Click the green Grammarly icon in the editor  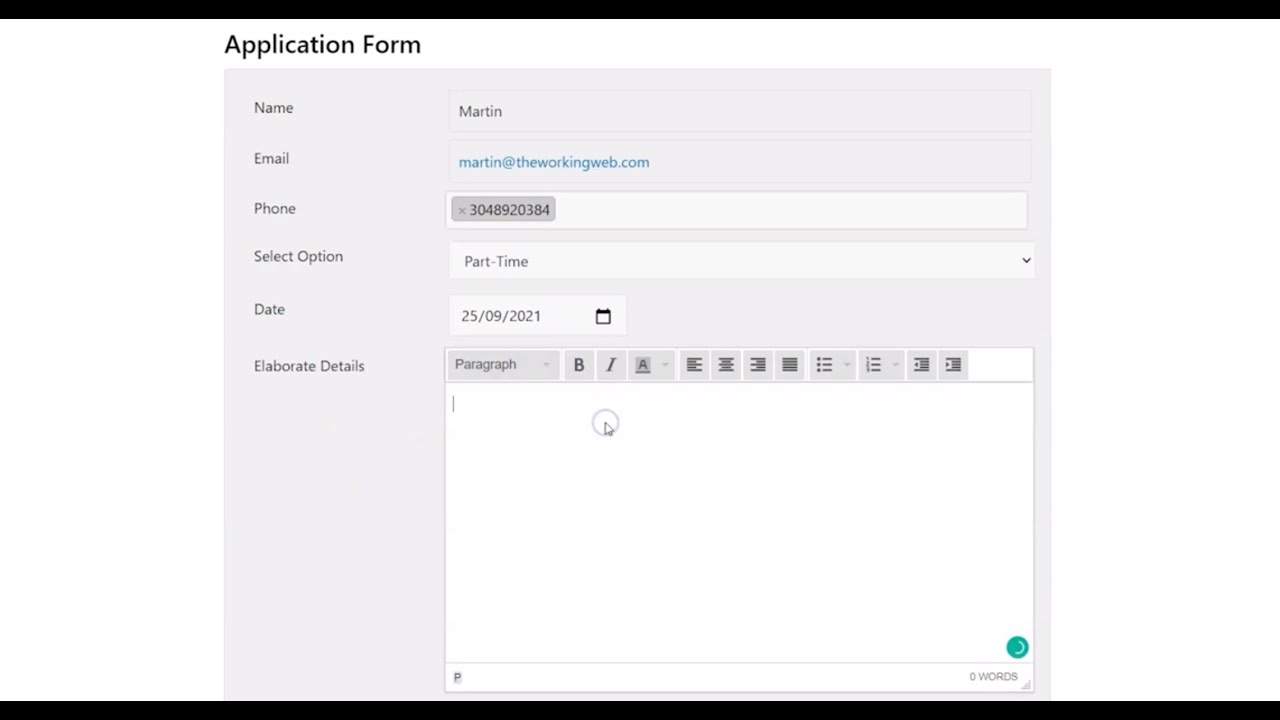tap(1017, 647)
